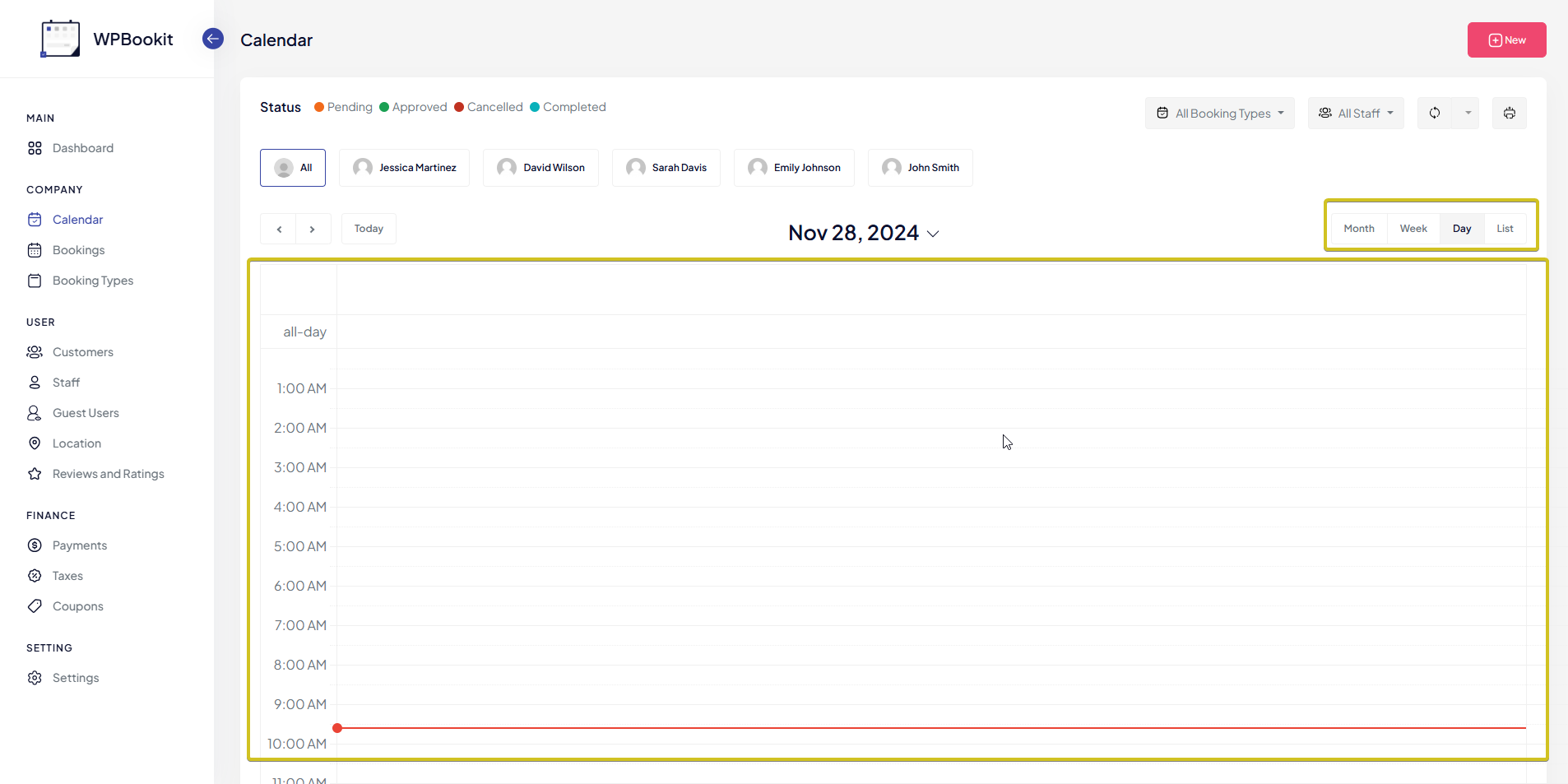The width and height of the screenshot is (1568, 784).
Task: Click the print calendar icon
Action: [x=1509, y=114]
